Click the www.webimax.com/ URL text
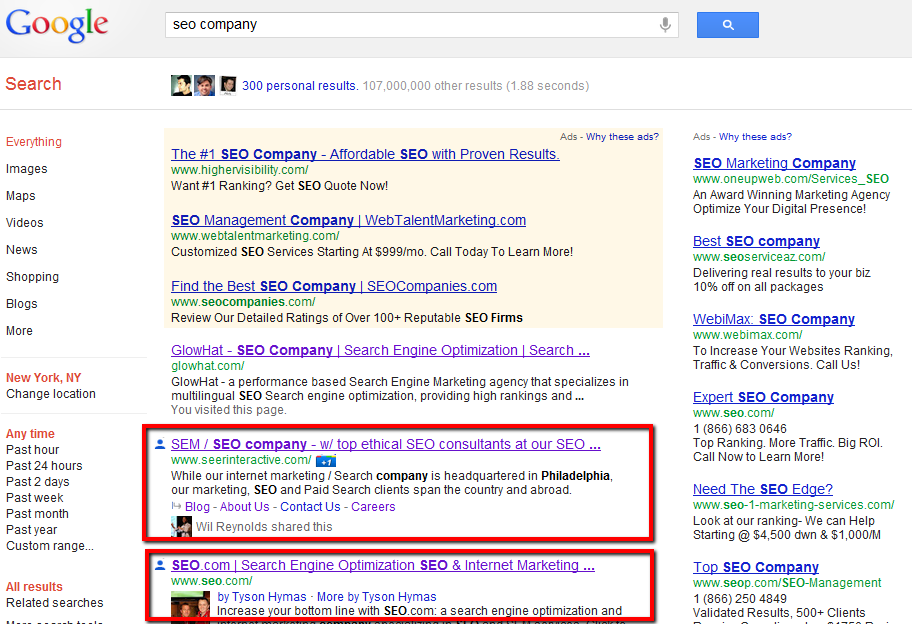This screenshot has height=624, width=912. (x=747, y=335)
